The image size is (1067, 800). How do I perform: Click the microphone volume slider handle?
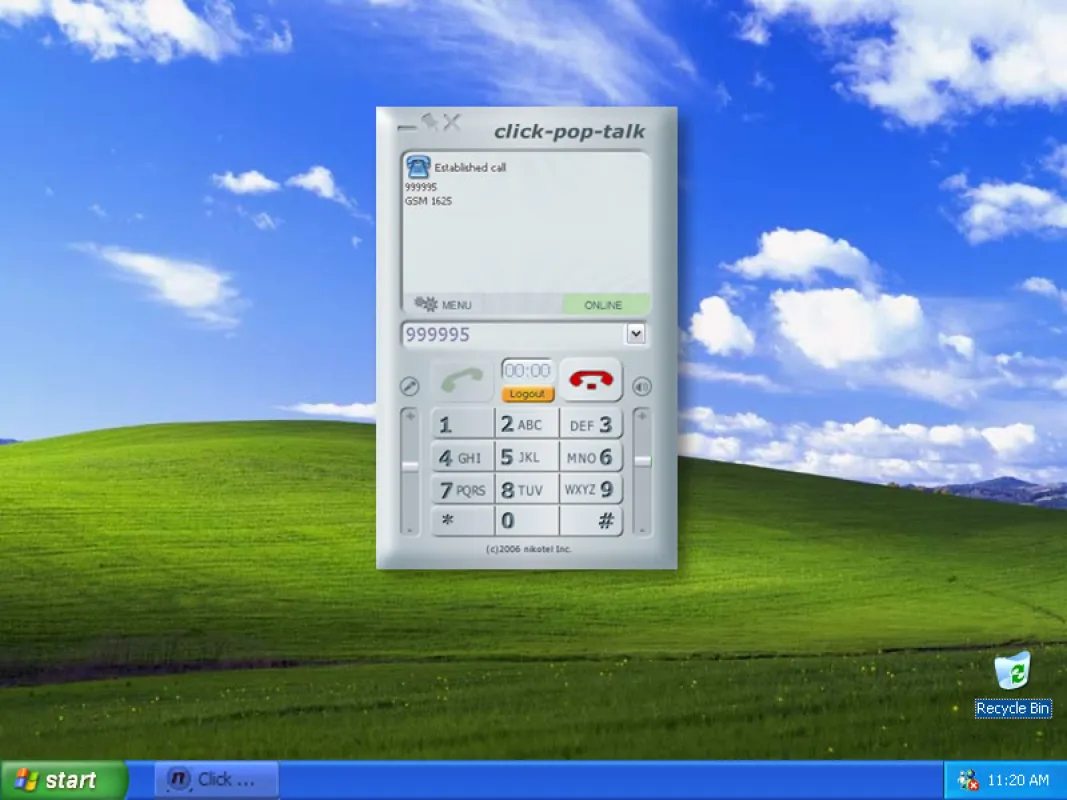(x=410, y=466)
